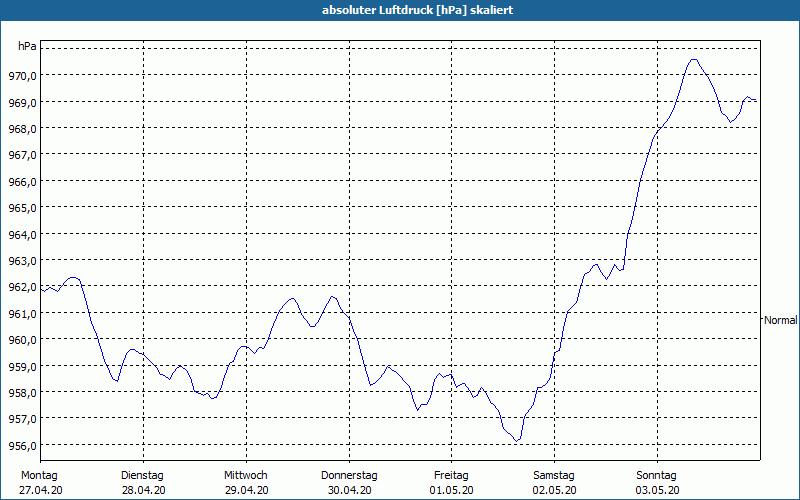Click the 'hPa' unit label
The height and width of the screenshot is (500, 800).
point(27,46)
